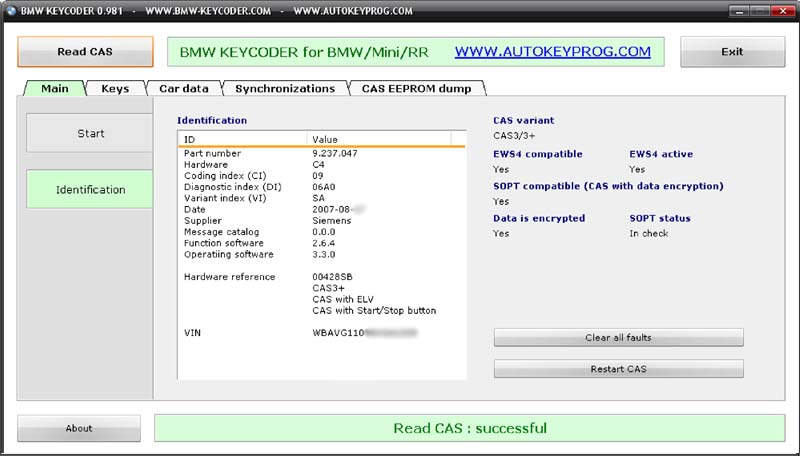Viewport: 800px width, 456px height.
Task: Click the 00428SB hardware reference value
Action: [x=332, y=276]
